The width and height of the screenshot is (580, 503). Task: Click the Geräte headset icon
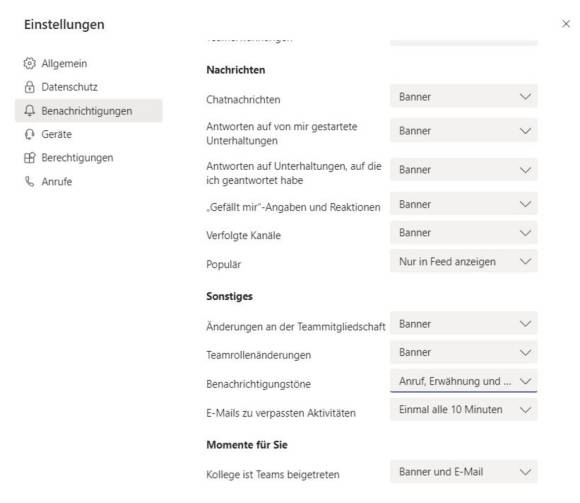[30, 134]
